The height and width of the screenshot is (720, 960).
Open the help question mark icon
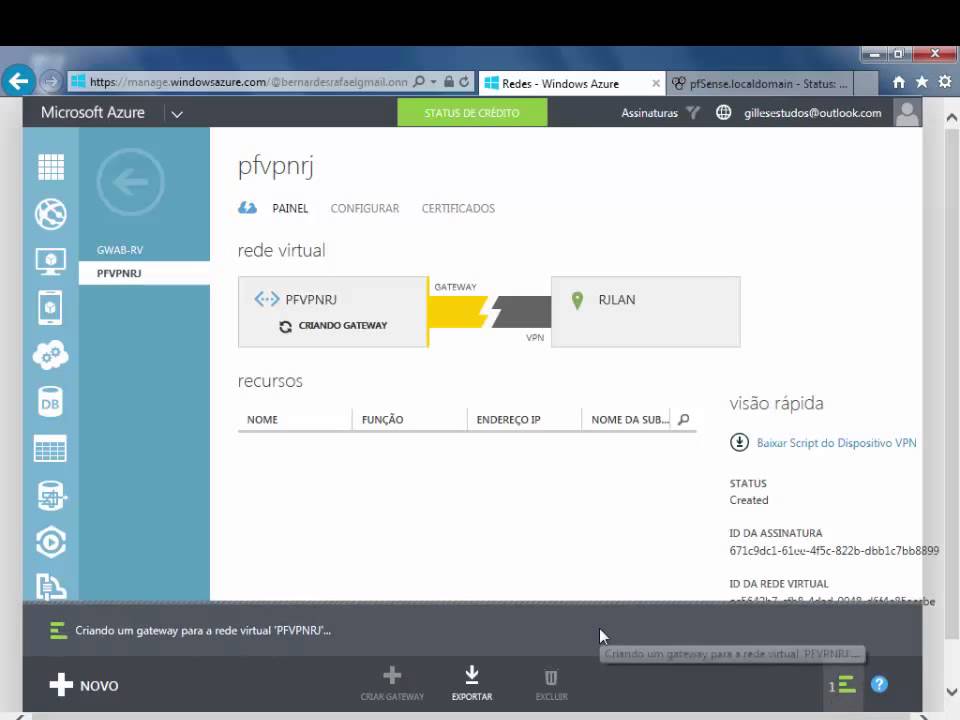pos(879,684)
